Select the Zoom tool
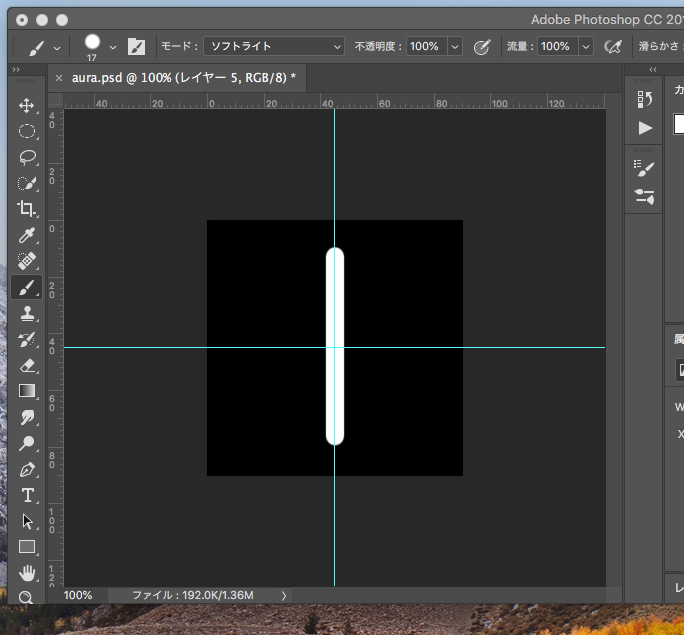Image resolution: width=684 pixels, height=635 pixels. 26,597
